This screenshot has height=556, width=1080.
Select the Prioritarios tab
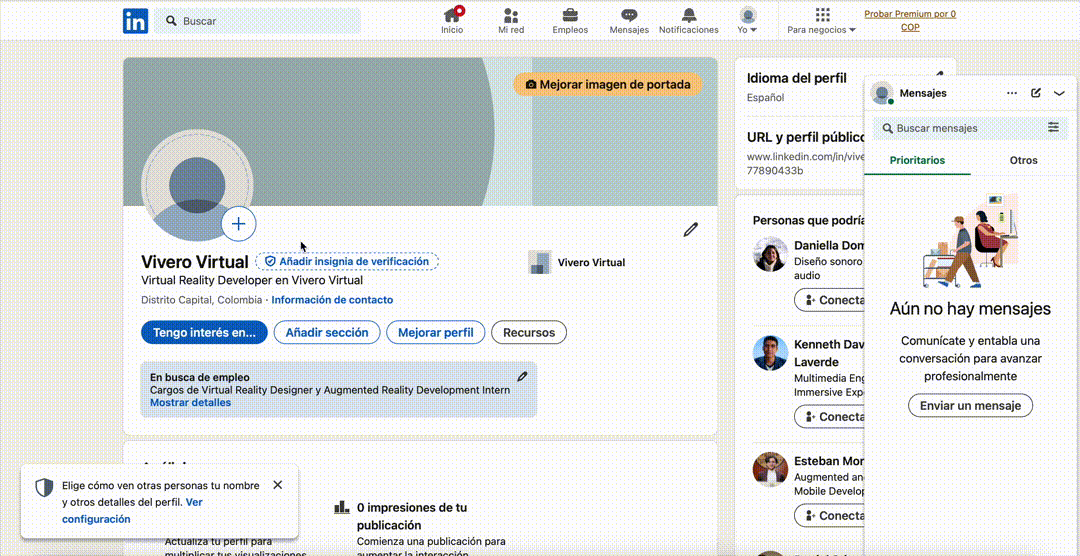[917, 160]
